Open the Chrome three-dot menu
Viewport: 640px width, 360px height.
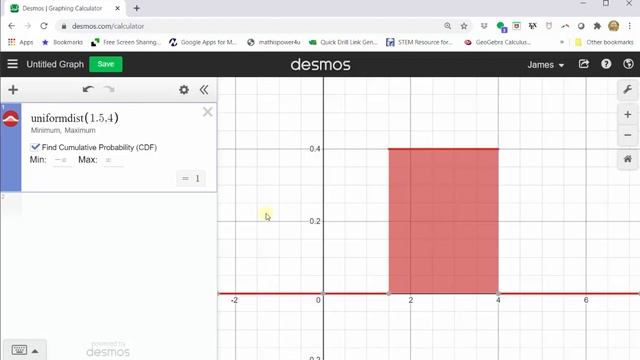[630, 26]
